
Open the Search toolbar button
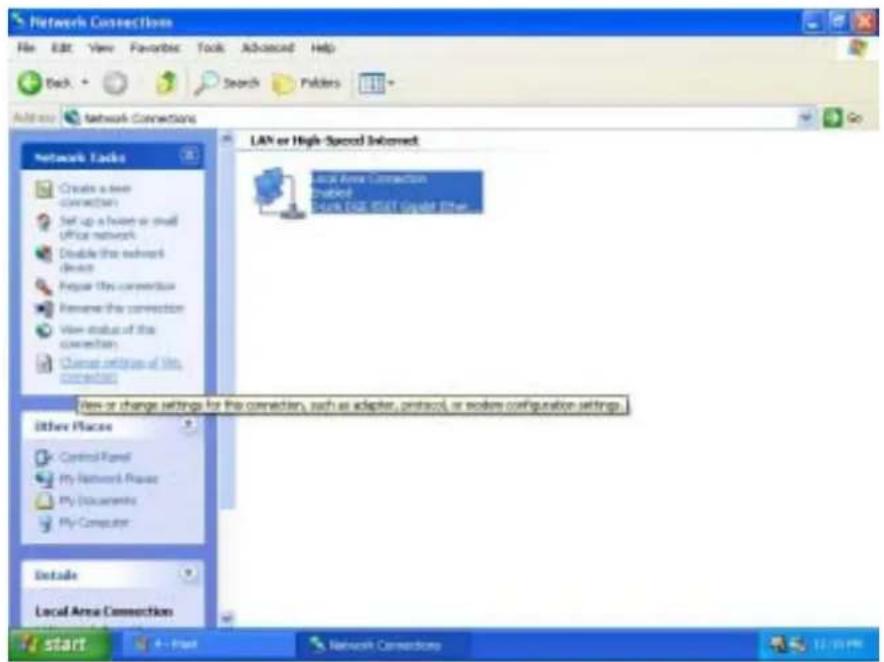point(227,83)
